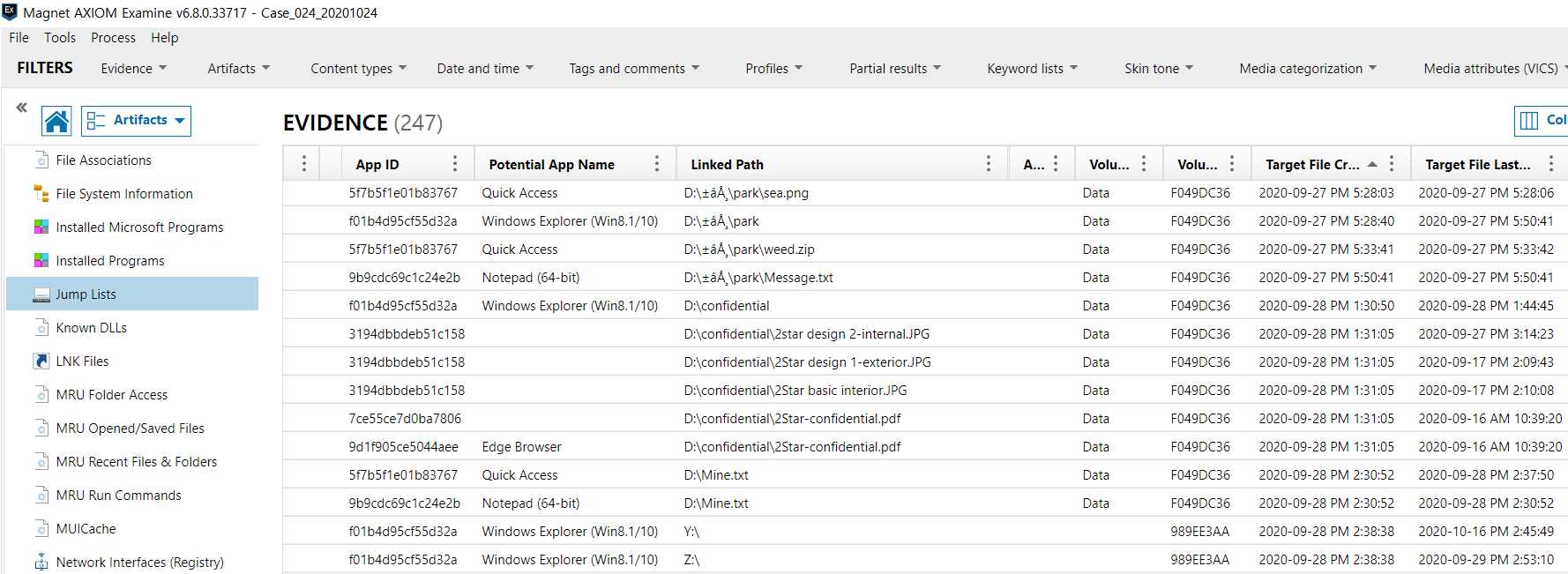Click the MRU Run Commands icon
The image size is (1568, 574).
click(x=41, y=495)
